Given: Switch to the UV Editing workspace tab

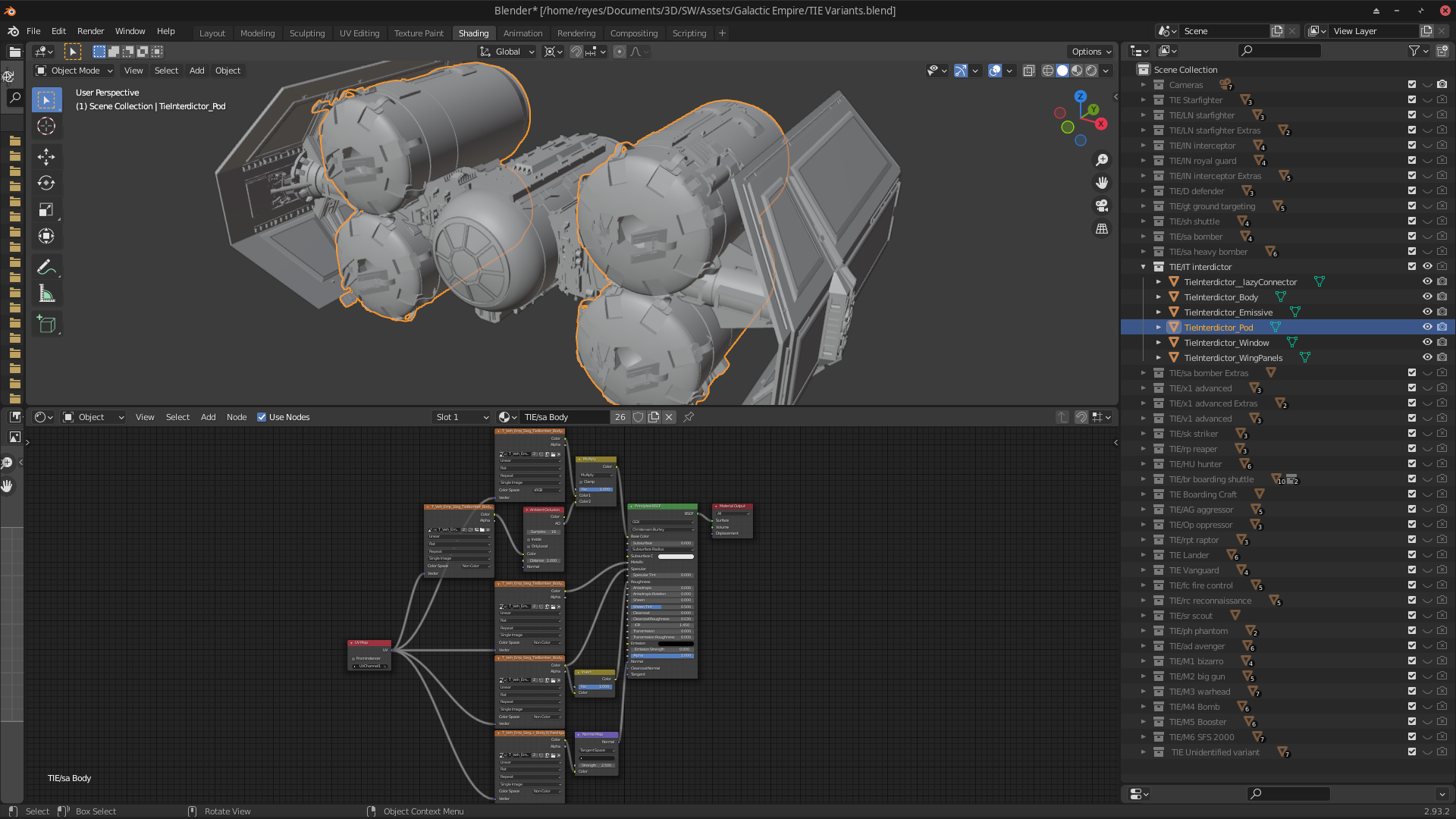Looking at the screenshot, I should (359, 33).
